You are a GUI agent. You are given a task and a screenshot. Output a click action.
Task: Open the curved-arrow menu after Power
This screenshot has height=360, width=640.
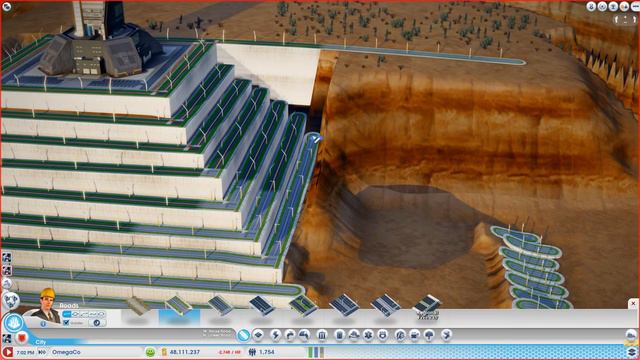tap(290, 335)
